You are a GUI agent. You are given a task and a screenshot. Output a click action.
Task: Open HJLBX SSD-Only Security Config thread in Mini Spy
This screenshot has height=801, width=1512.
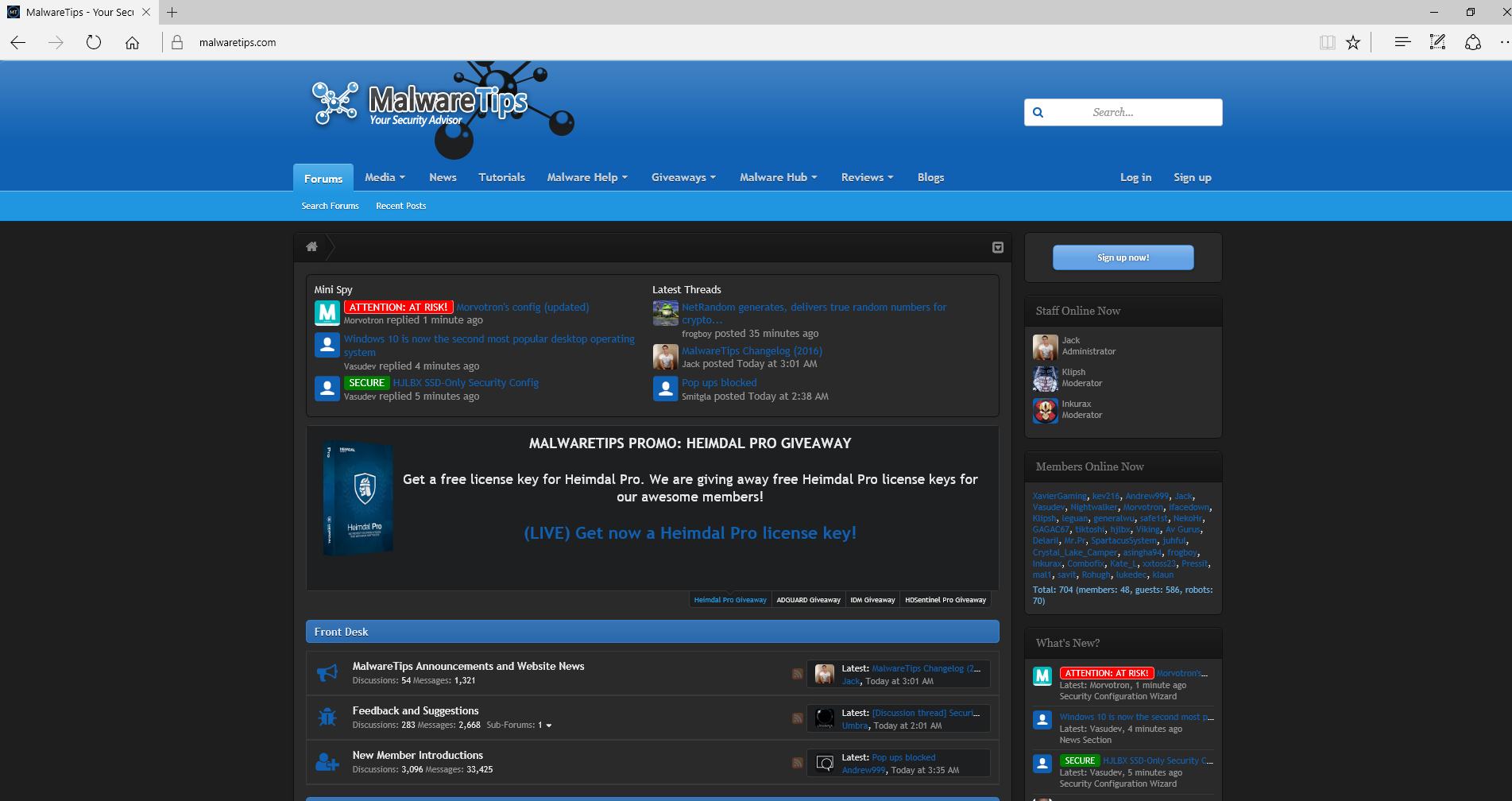coord(466,382)
